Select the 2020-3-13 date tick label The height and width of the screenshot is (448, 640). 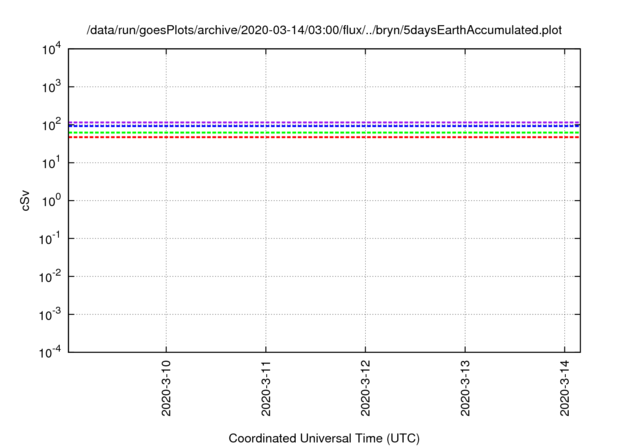(465, 389)
